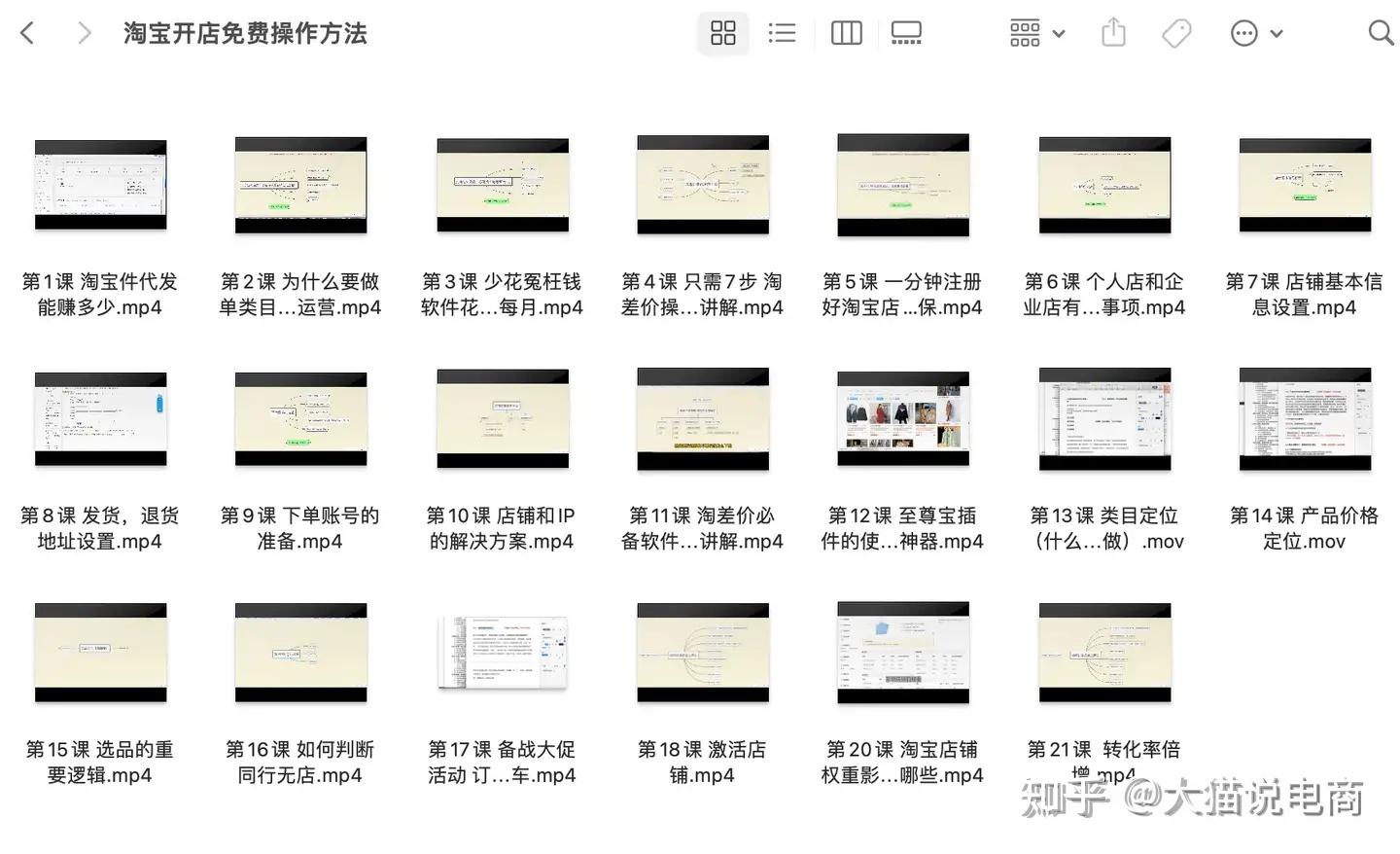Screen dimensions: 1400x854
Task: Go forward with the right chevron button
Action: tap(85, 33)
